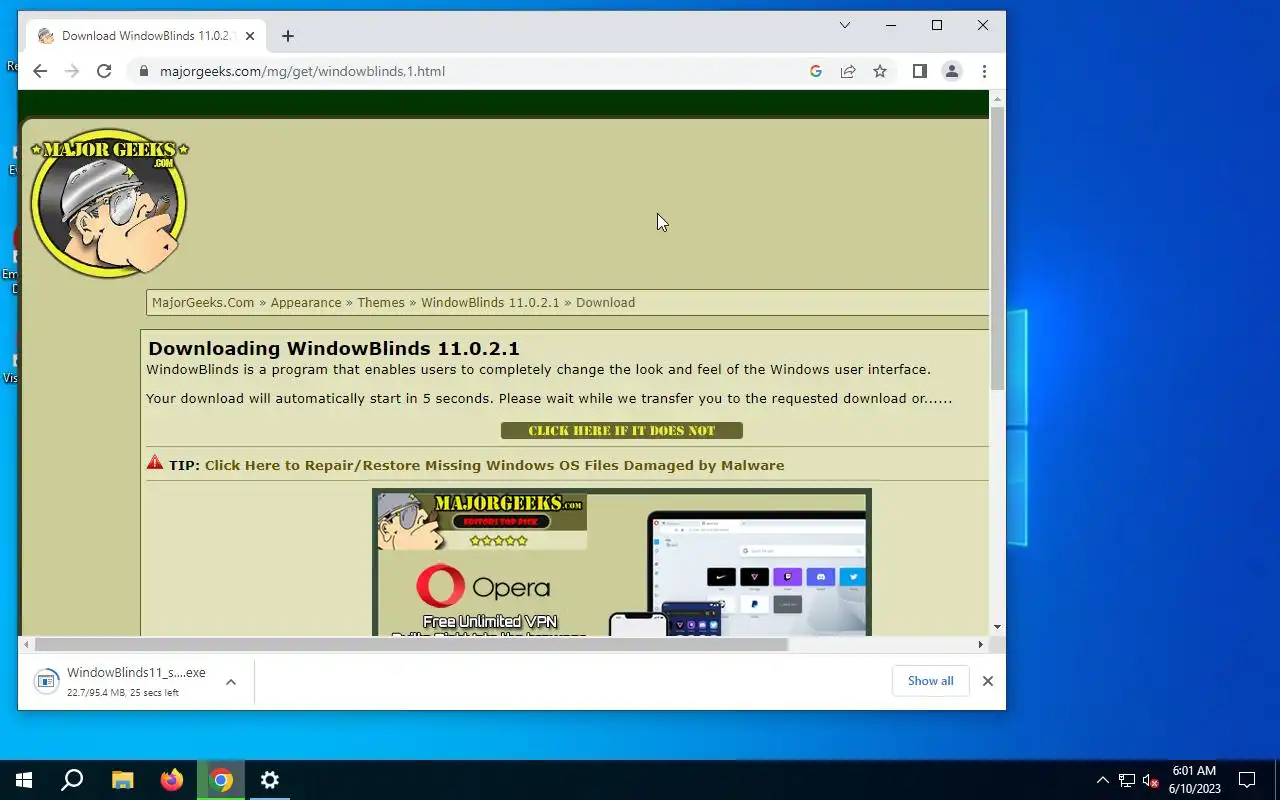Open the Opera VPN advertisement banner
This screenshot has width=1280, height=800.
click(x=622, y=563)
